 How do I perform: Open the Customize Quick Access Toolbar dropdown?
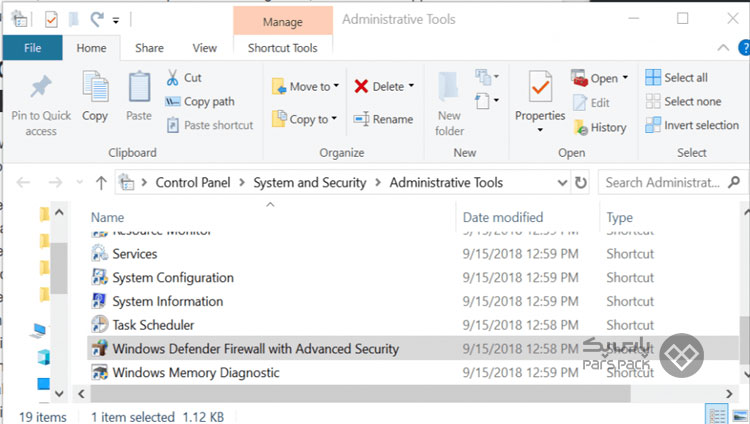pos(116,20)
